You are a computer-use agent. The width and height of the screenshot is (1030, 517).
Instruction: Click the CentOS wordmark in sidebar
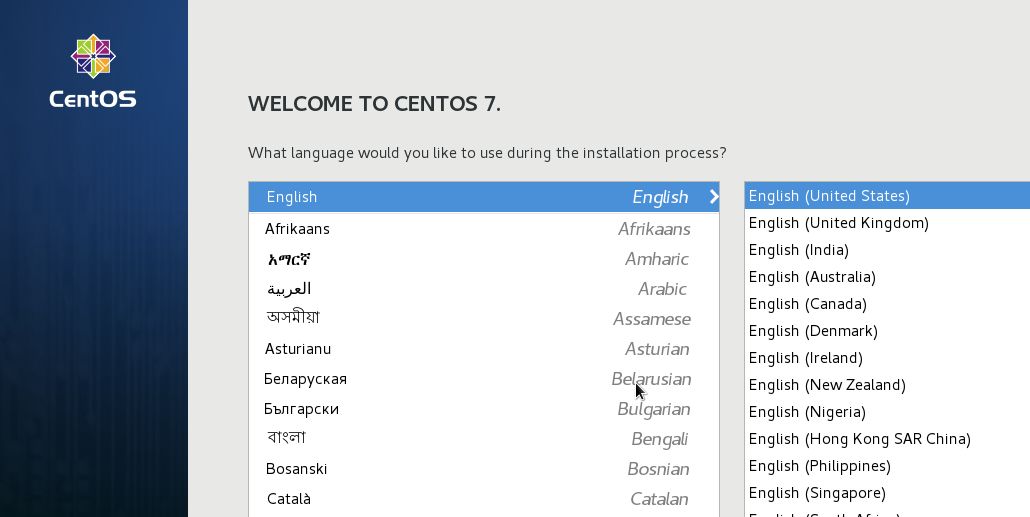click(93, 99)
